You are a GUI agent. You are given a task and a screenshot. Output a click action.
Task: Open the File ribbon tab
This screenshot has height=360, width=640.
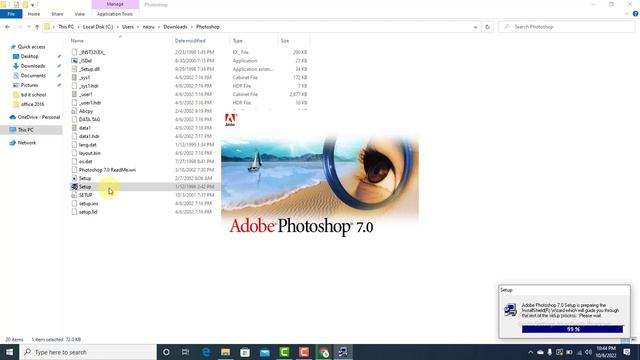11,14
